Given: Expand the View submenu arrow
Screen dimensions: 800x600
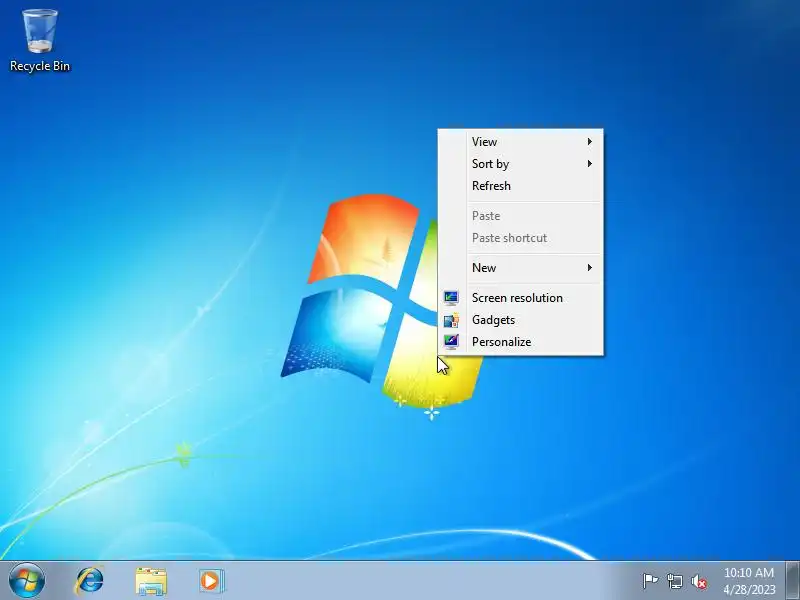Looking at the screenshot, I should [x=590, y=141].
